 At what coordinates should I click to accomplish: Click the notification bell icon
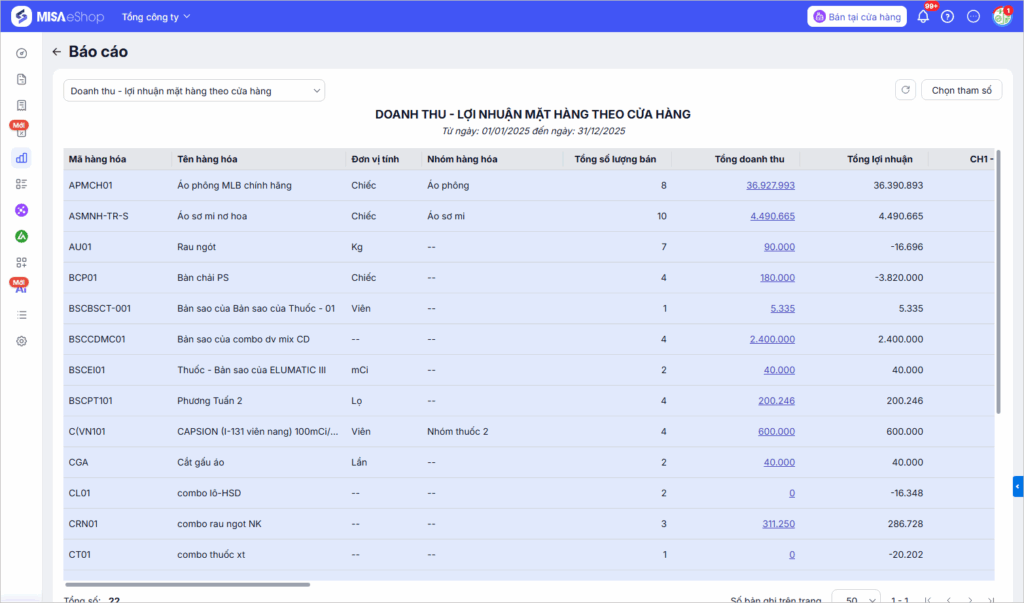[923, 17]
